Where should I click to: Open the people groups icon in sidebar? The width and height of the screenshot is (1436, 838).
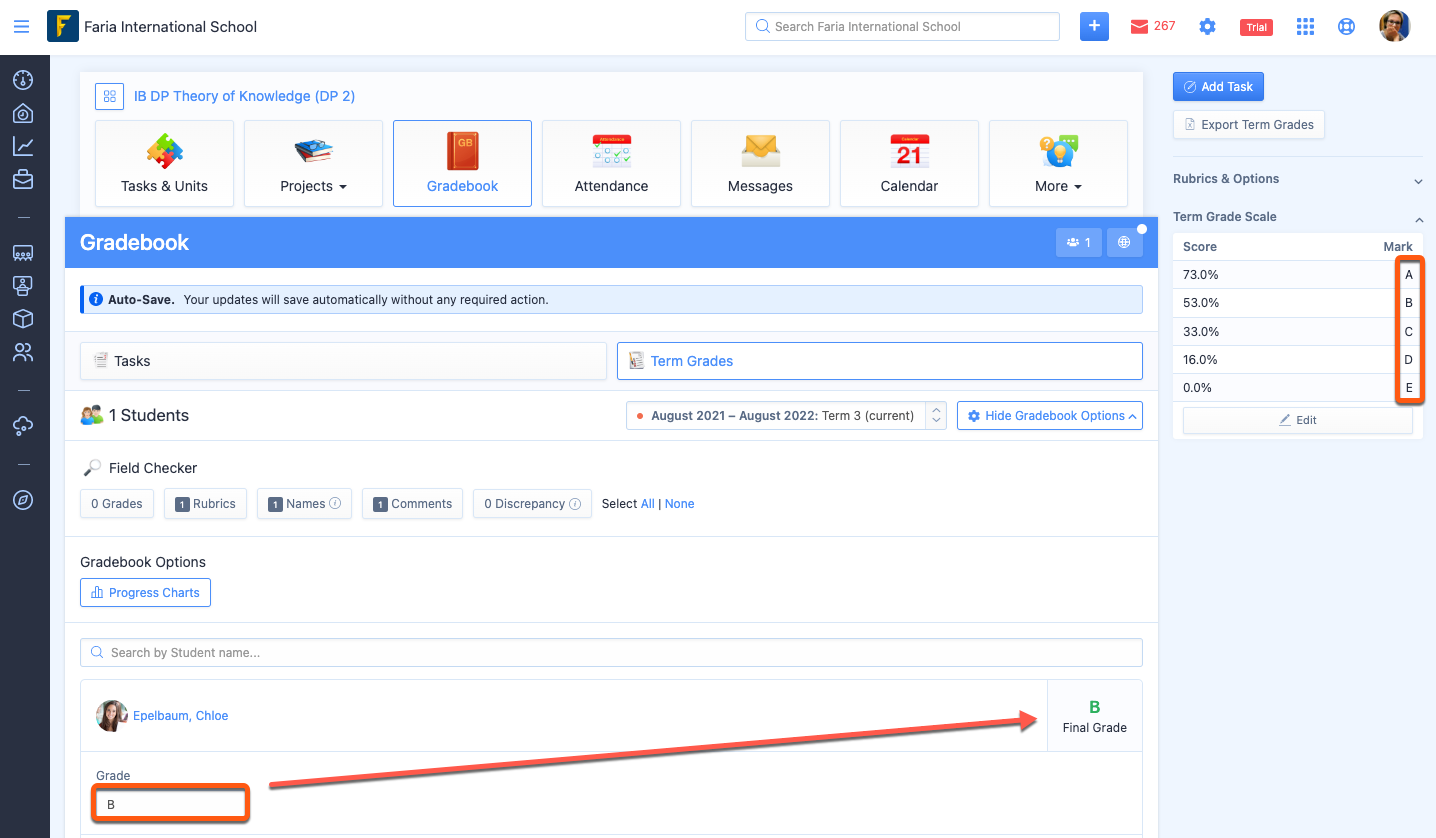[23, 352]
